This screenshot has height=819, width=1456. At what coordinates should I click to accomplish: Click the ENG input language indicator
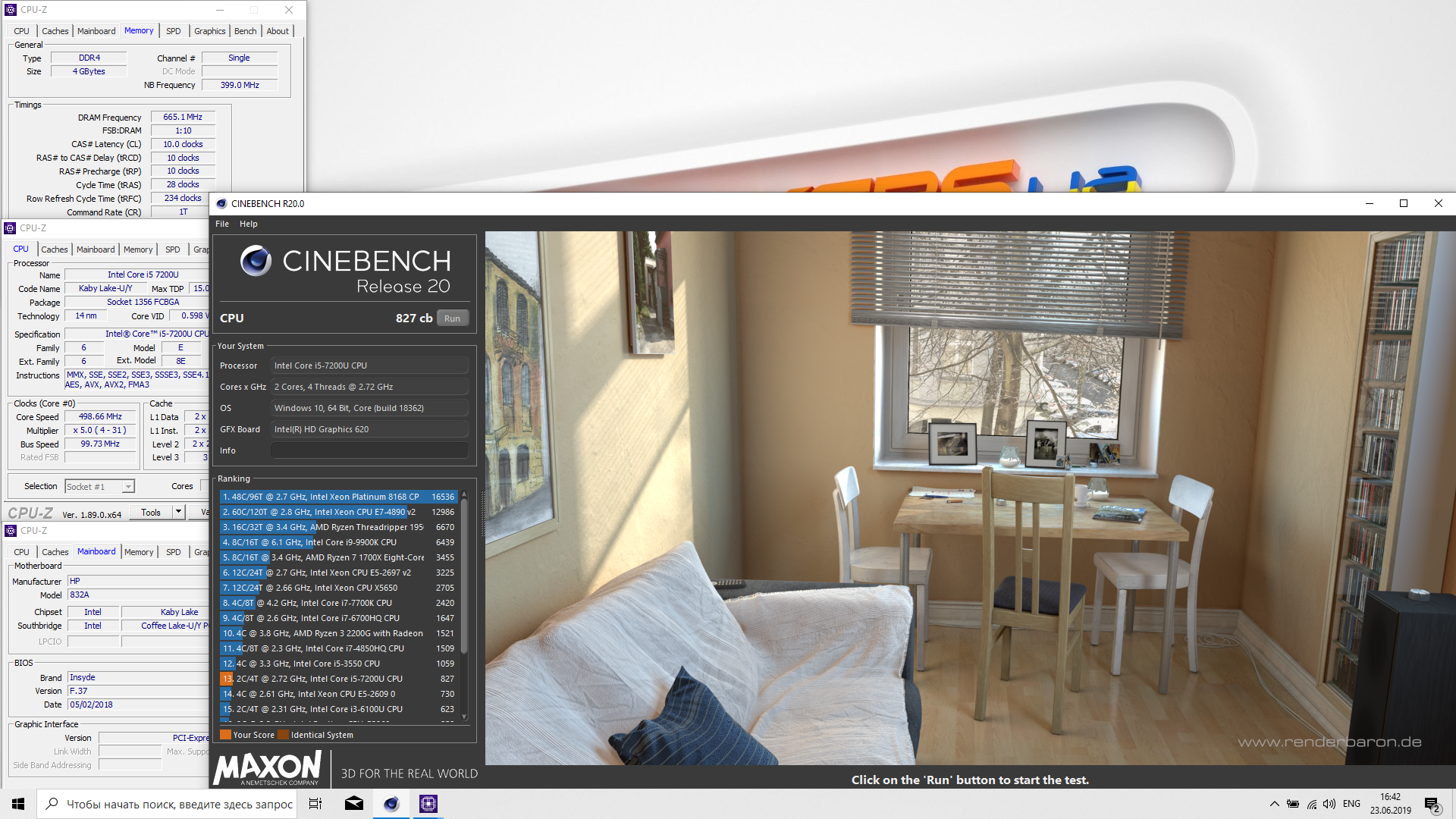point(1351,804)
